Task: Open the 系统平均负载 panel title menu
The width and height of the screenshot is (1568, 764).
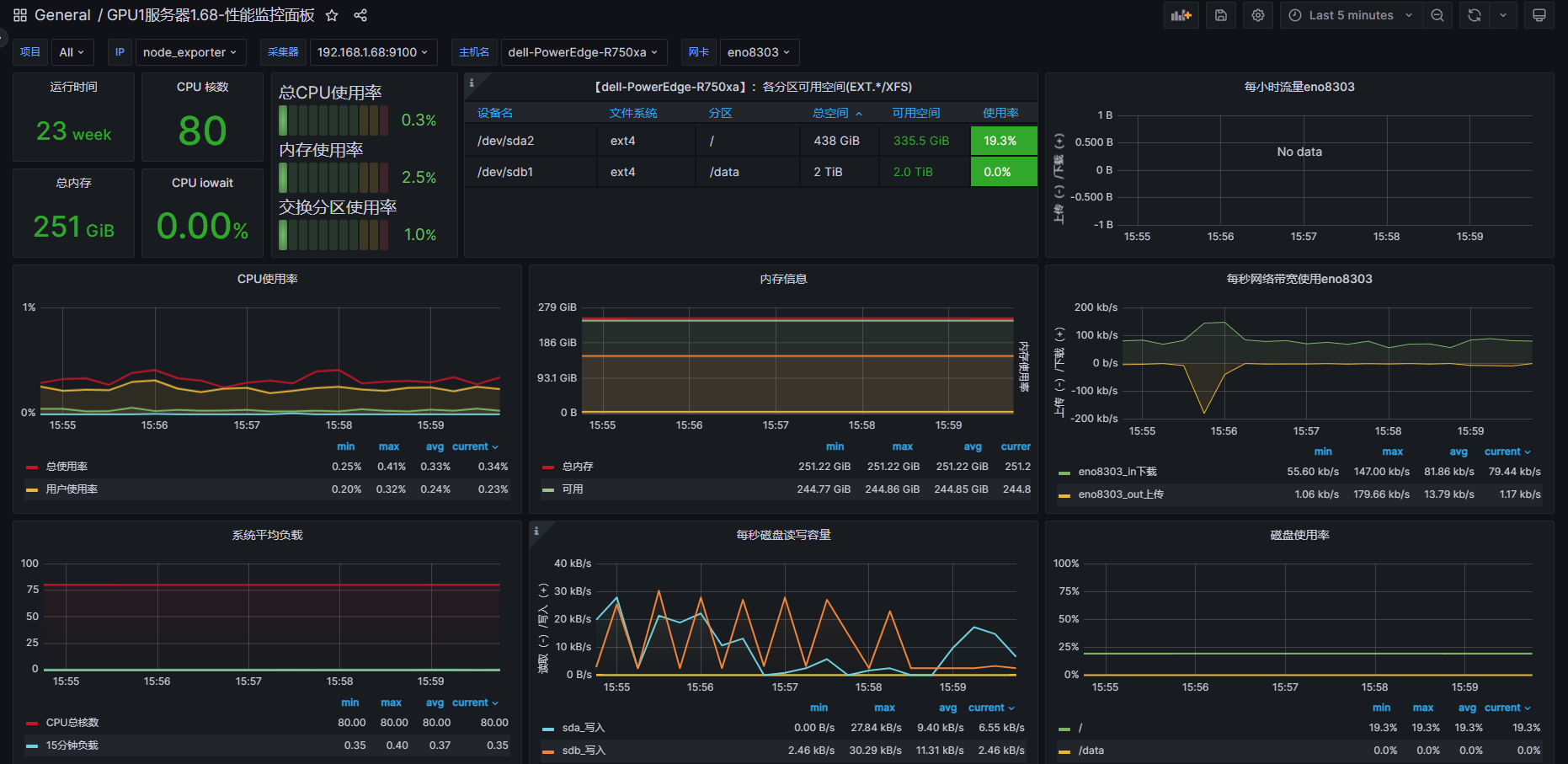Action: pyautogui.click(x=267, y=535)
